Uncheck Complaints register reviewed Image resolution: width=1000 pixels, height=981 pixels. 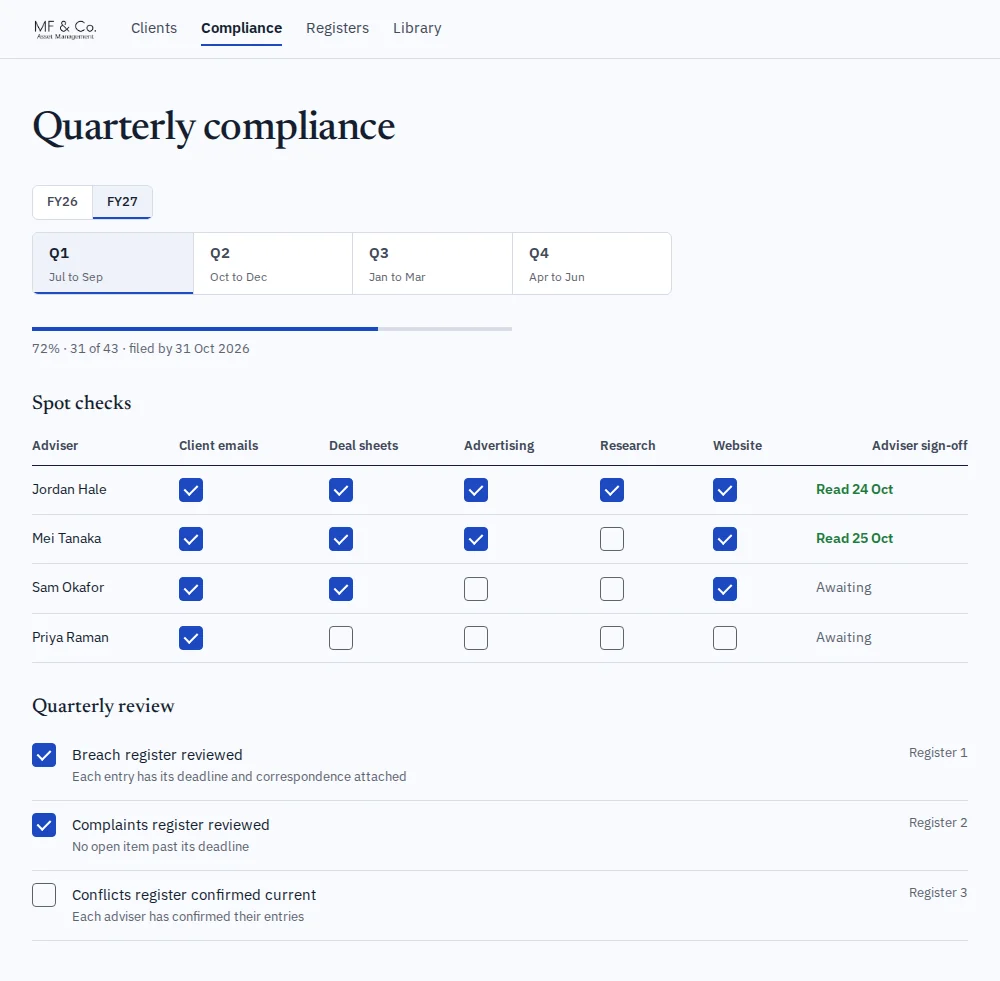pos(44,825)
